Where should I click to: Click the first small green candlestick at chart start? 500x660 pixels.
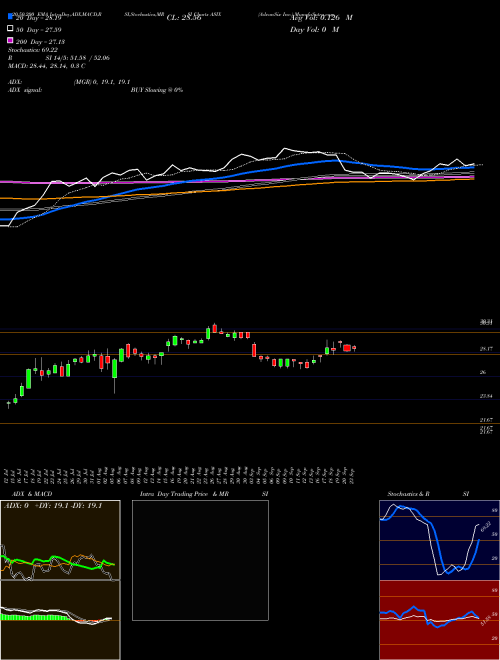coord(8,404)
